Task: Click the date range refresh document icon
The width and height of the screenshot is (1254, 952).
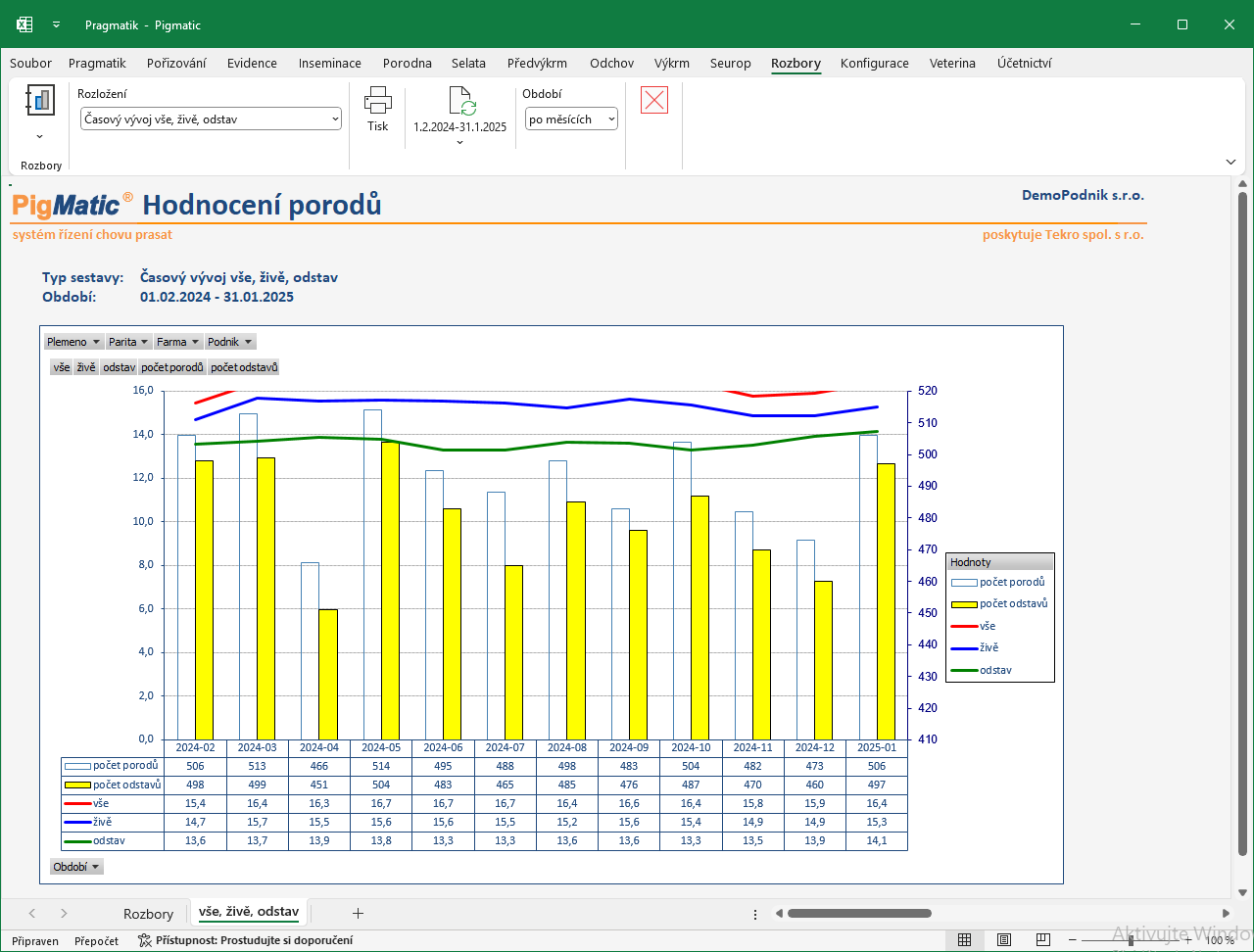Action: click(x=460, y=101)
